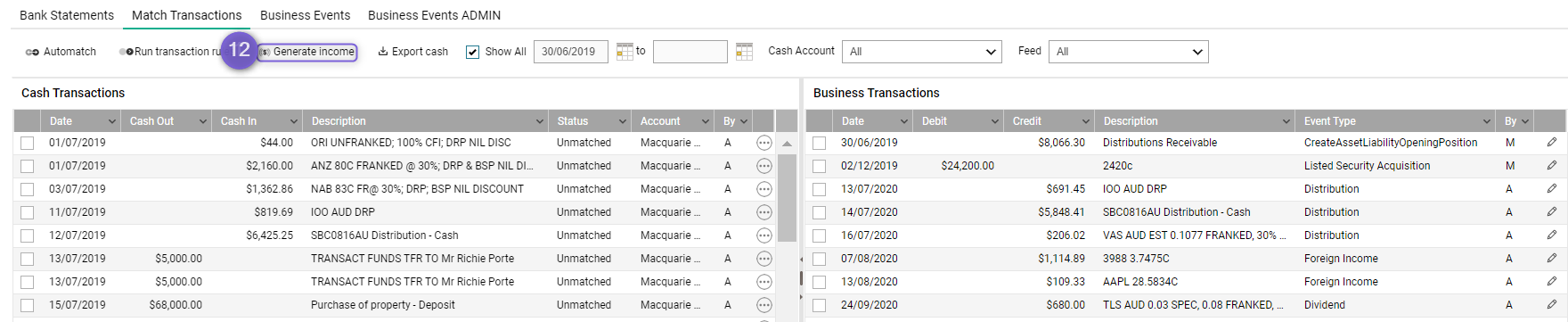Select the ORI UNFRANKED cash transaction checkbox
This screenshot has width=1568, height=322.
pyautogui.click(x=27, y=143)
